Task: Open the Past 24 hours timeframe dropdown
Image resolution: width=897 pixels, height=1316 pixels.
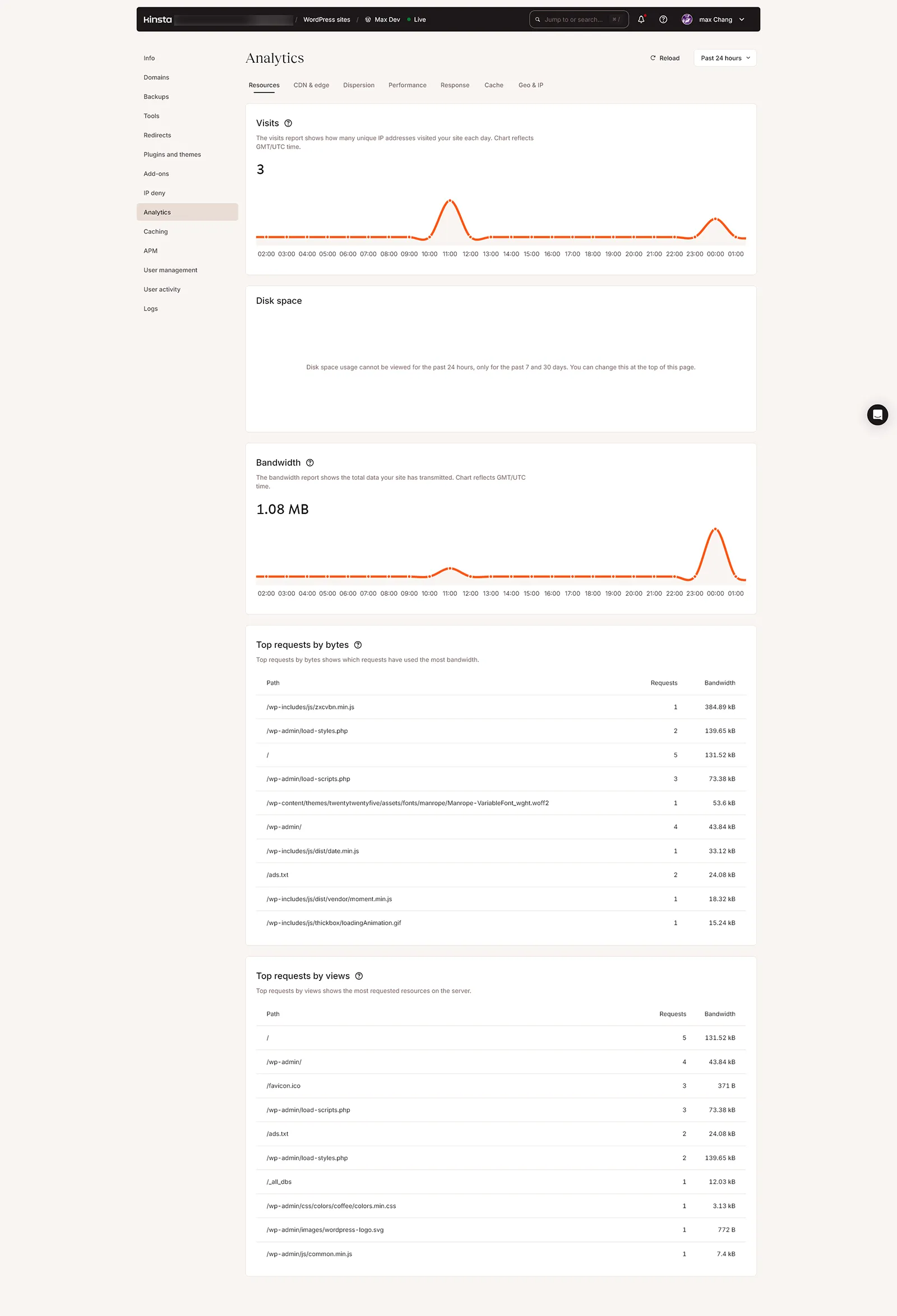Action: pos(725,58)
